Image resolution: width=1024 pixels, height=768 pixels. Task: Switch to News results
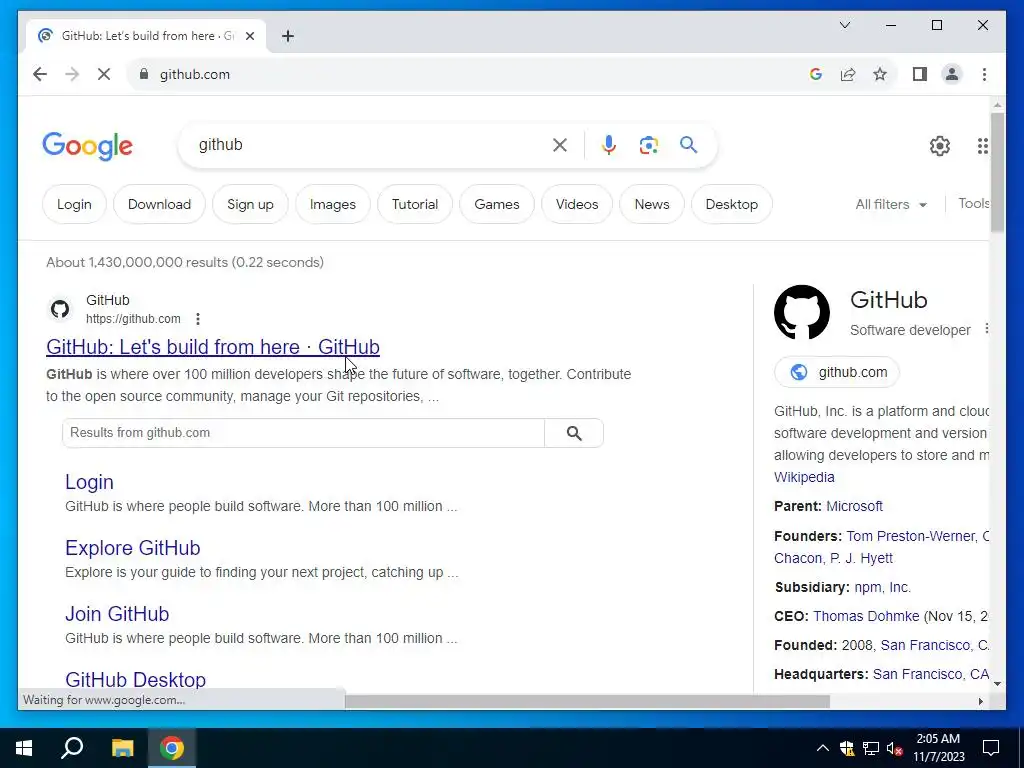[652, 204]
